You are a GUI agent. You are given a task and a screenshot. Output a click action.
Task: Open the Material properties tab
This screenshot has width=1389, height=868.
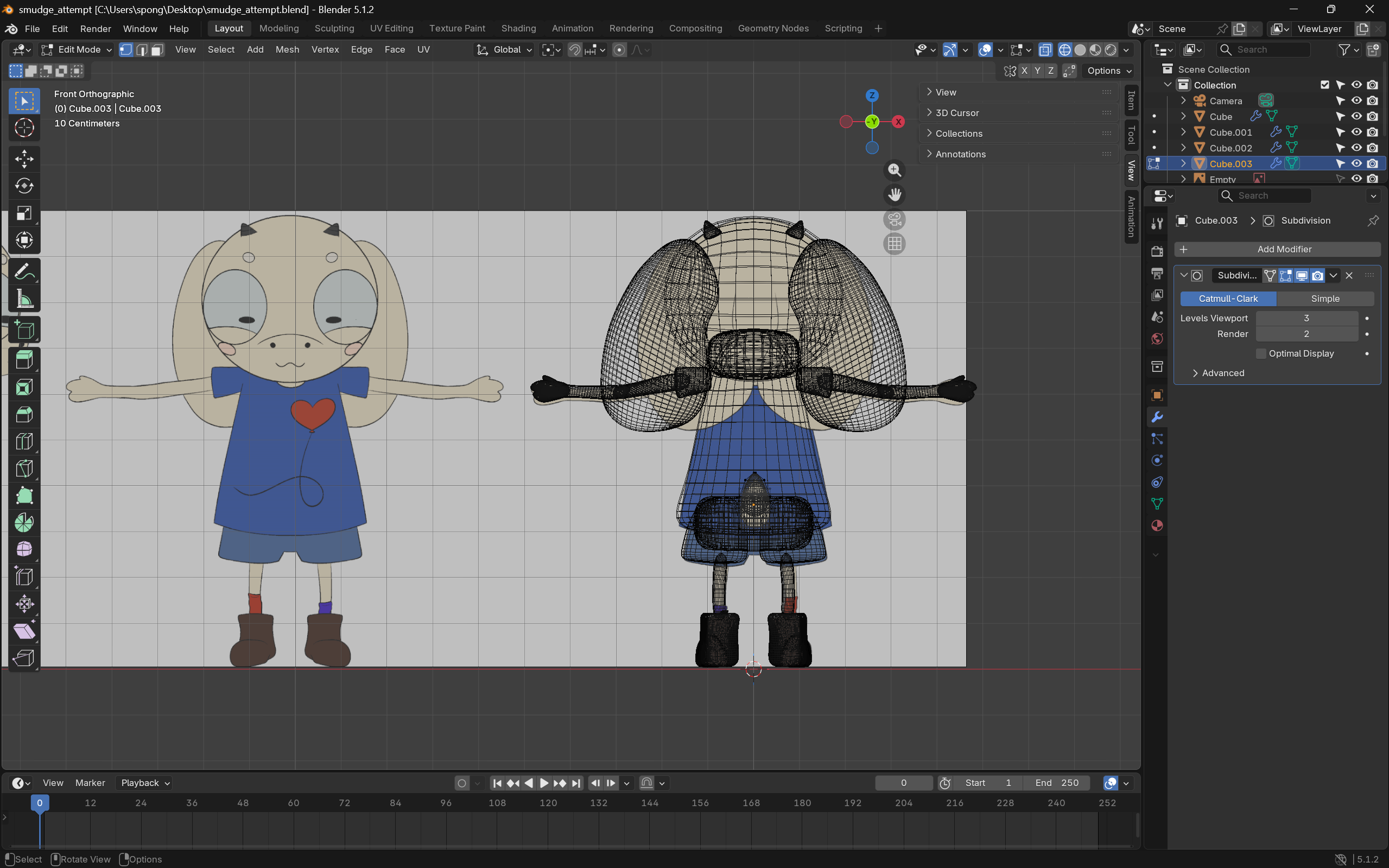[1157, 526]
